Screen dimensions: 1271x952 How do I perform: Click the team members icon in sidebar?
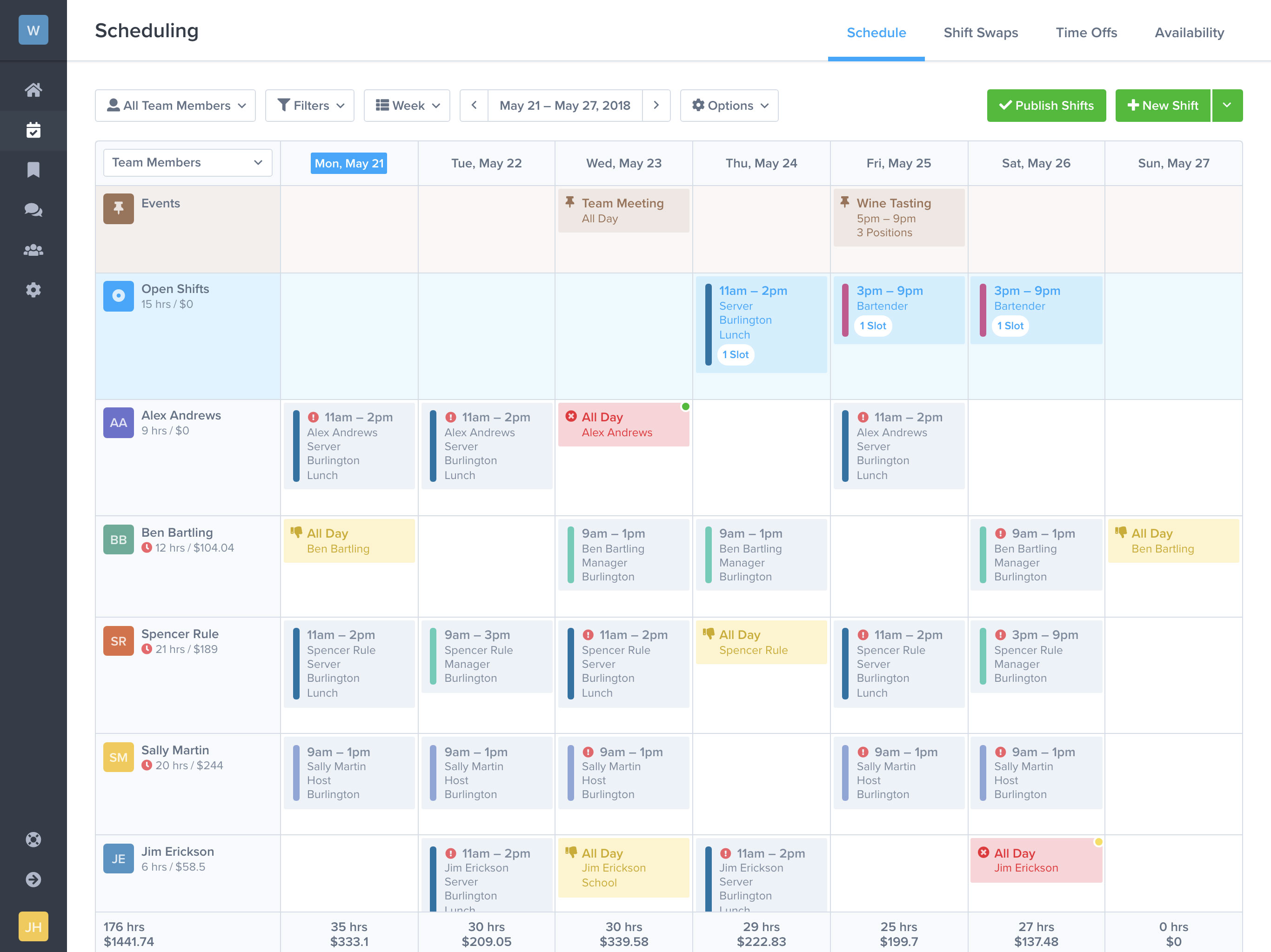(x=33, y=249)
